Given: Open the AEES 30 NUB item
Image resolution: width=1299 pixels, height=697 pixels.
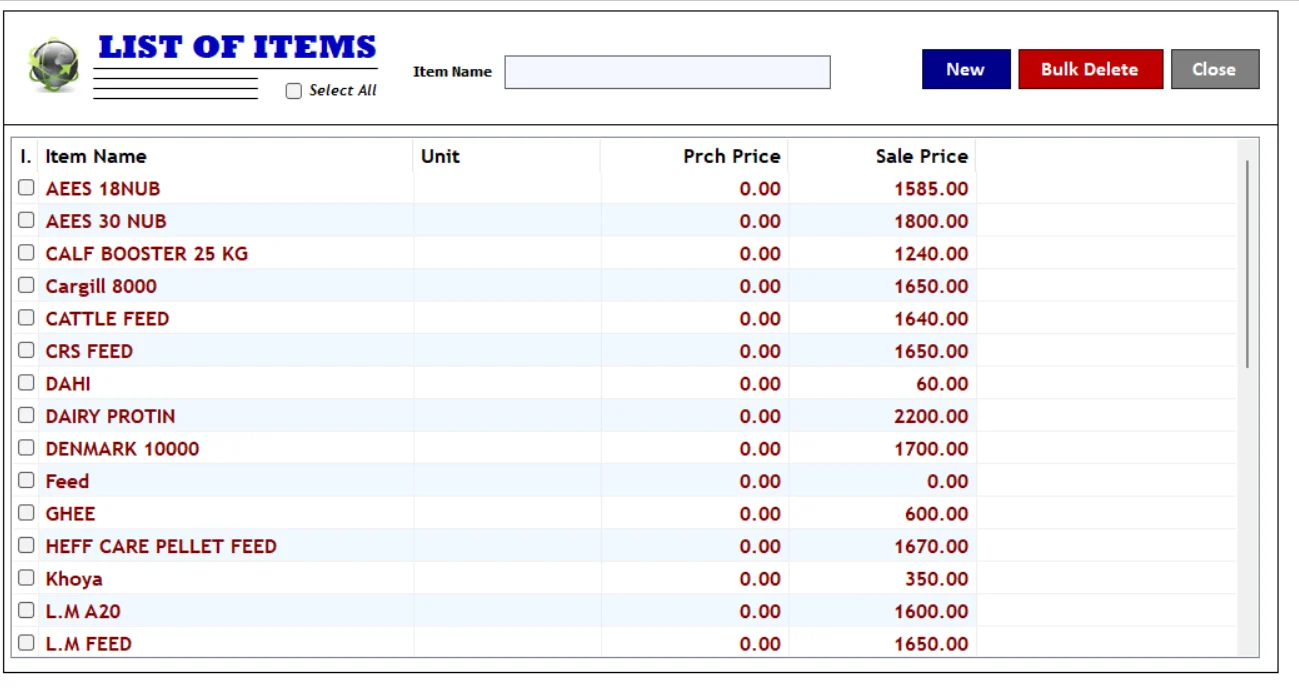Looking at the screenshot, I should (106, 221).
